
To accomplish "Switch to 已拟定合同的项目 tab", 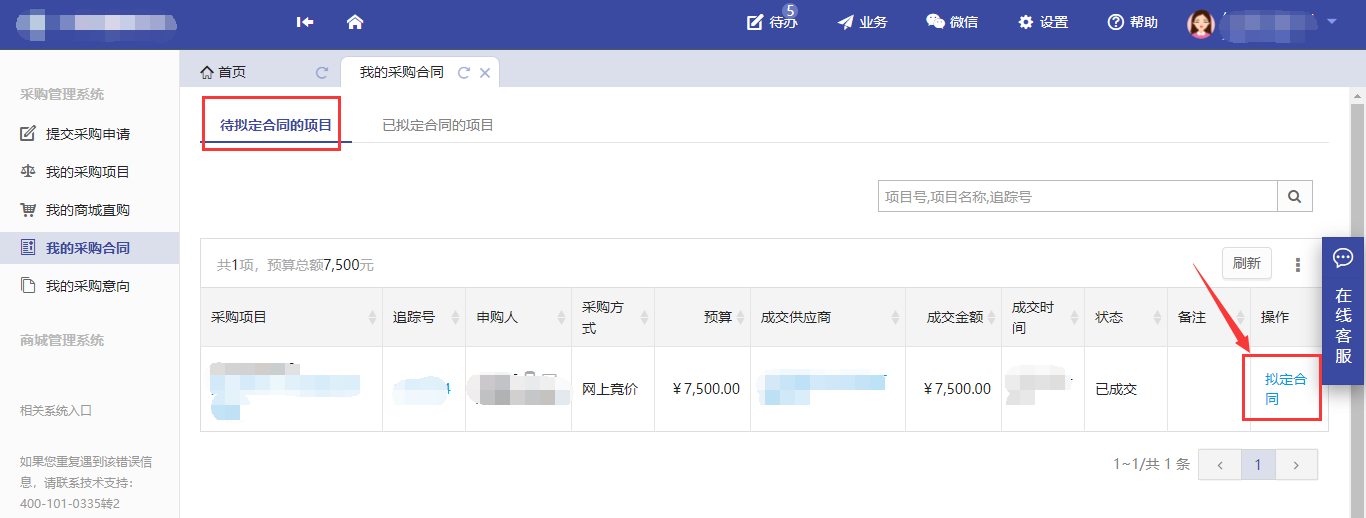I will [x=438, y=125].
